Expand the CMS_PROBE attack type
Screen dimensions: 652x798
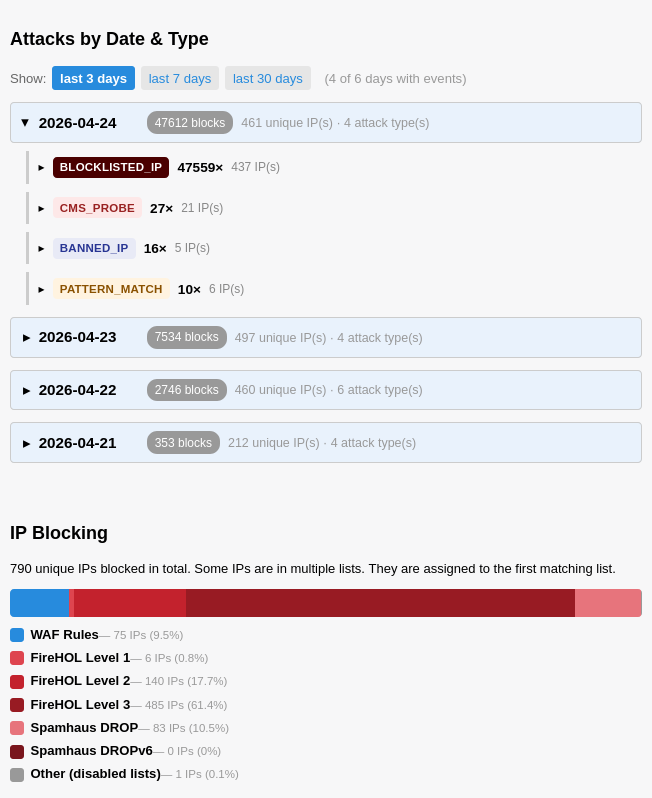click(x=42, y=208)
